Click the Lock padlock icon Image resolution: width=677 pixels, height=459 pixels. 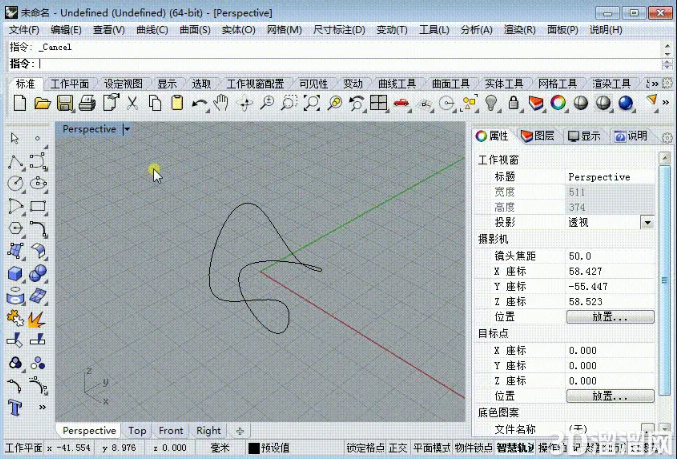tap(513, 103)
